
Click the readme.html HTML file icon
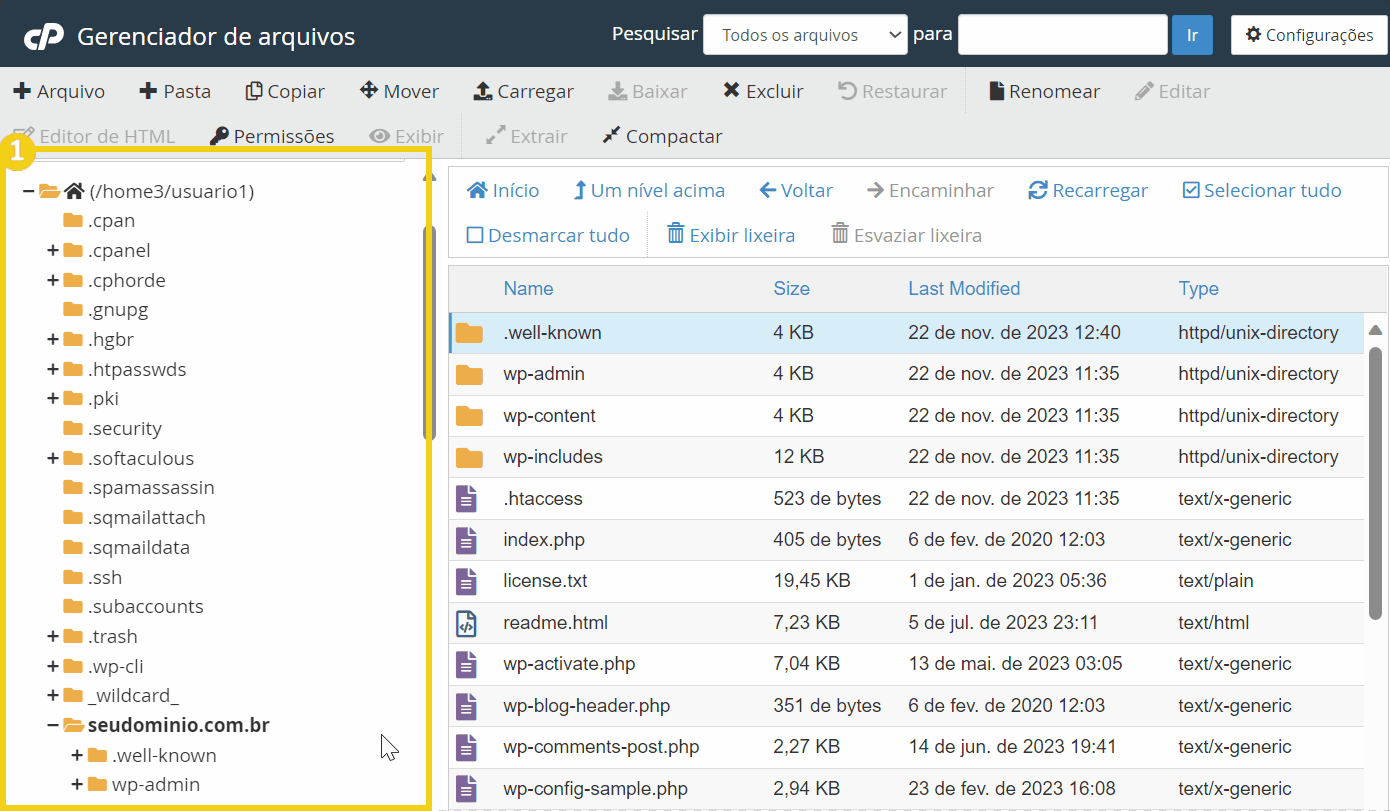click(466, 623)
